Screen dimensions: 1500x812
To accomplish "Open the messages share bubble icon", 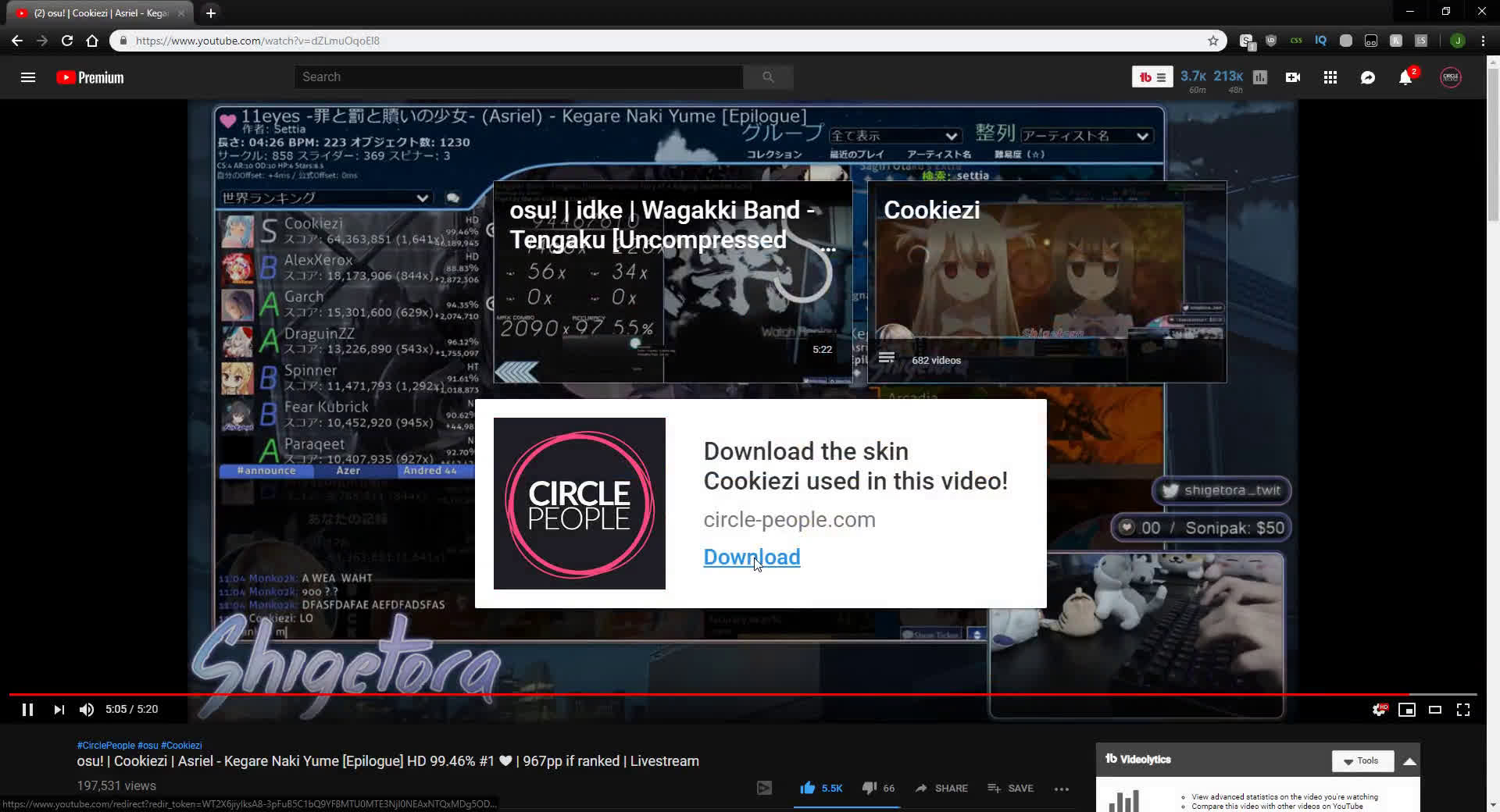I will pyautogui.click(x=1368, y=77).
